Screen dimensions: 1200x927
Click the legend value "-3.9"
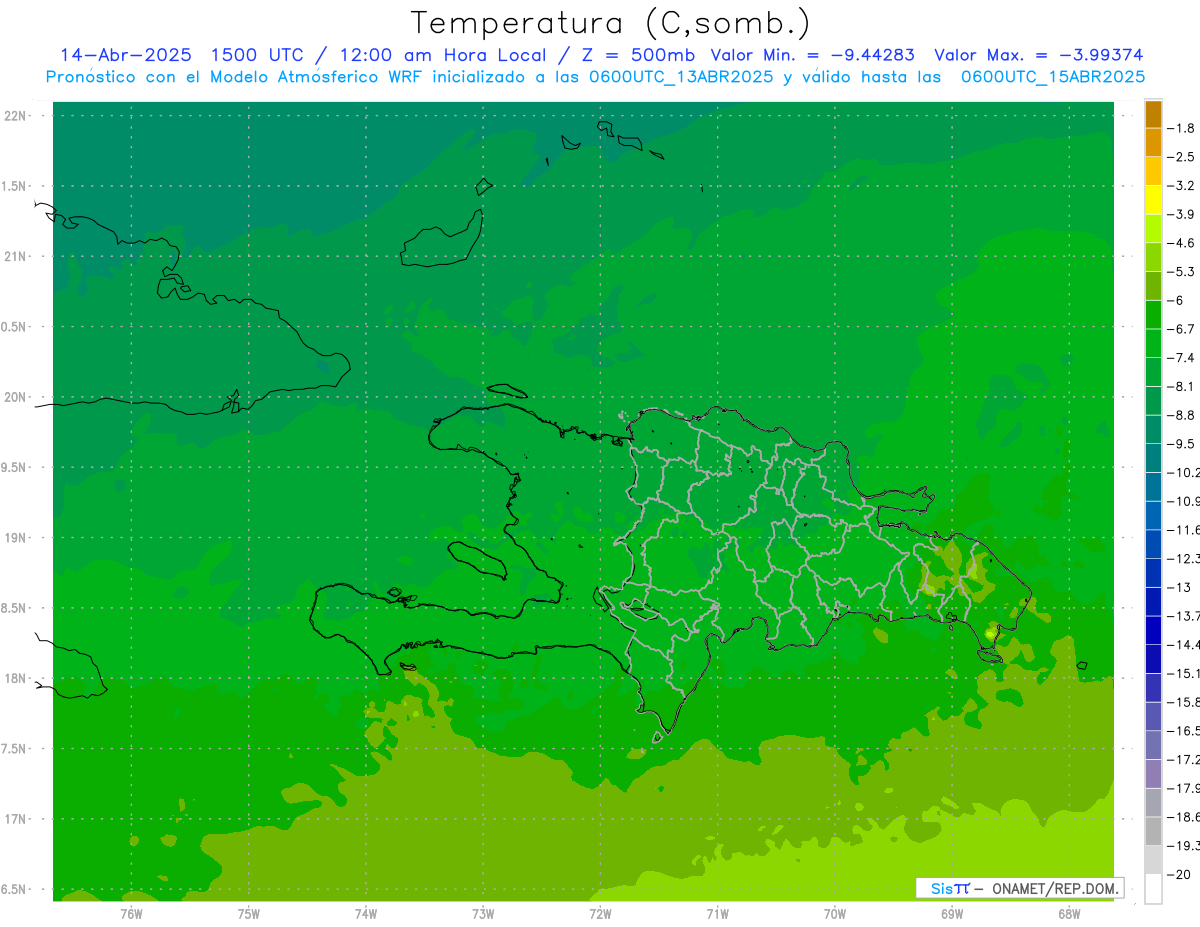[x=1181, y=214]
